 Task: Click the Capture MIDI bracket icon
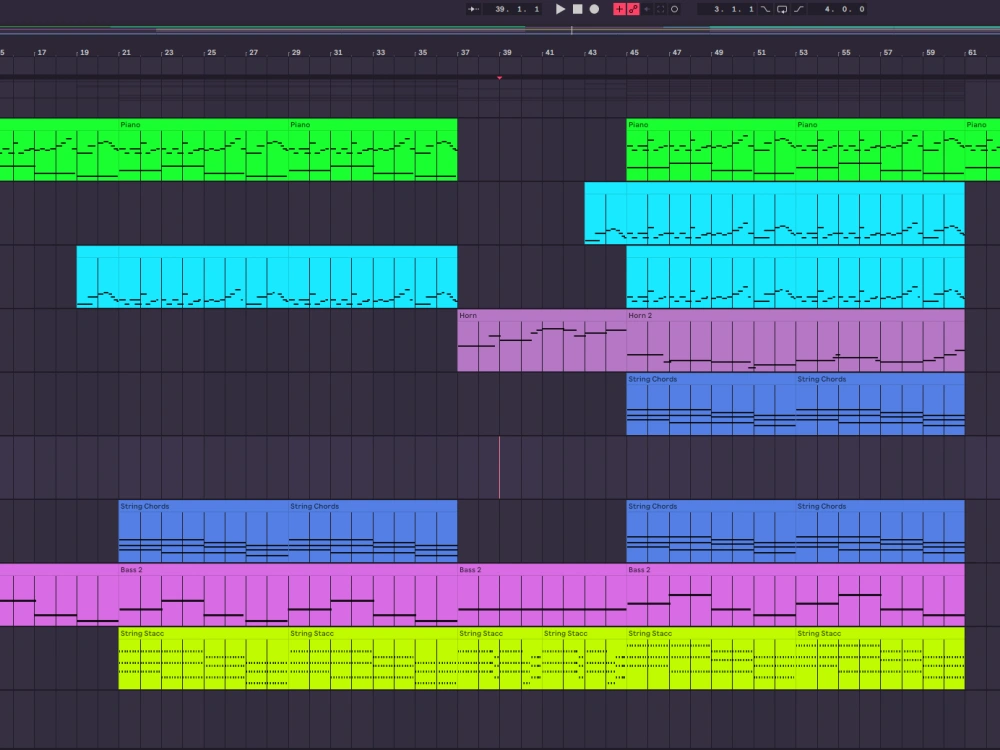point(661,9)
